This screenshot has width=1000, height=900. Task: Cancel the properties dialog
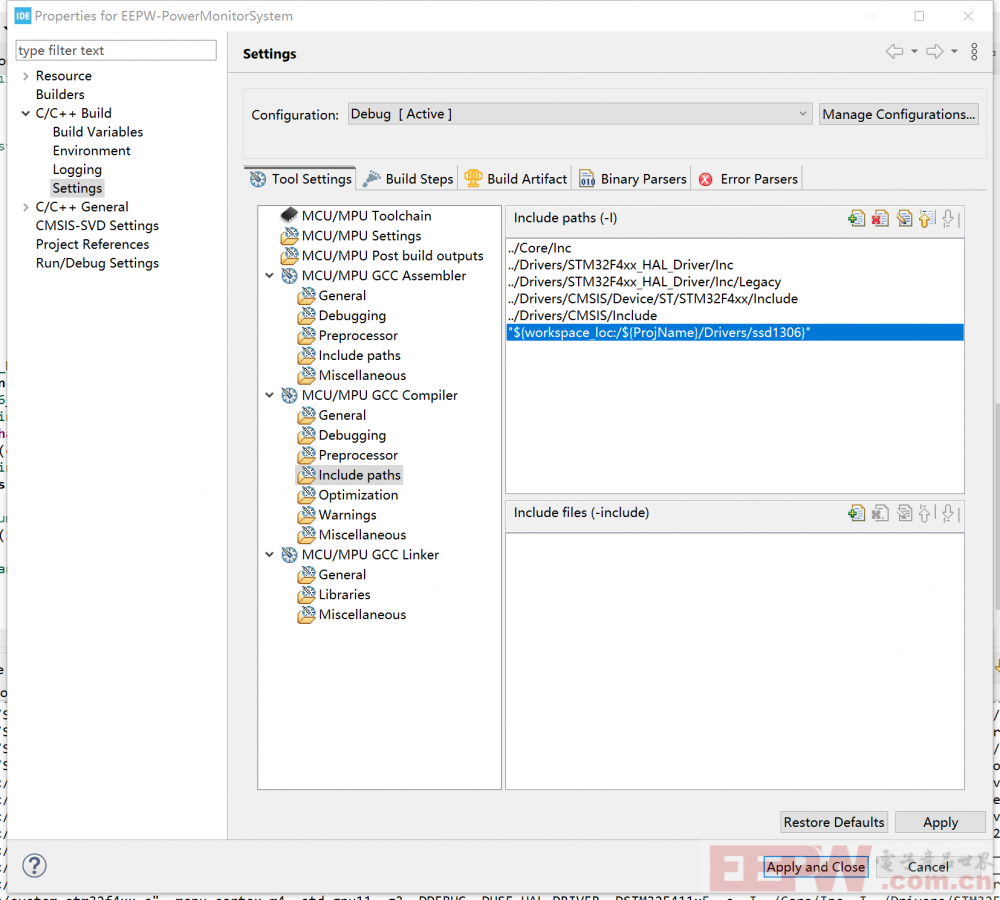coord(928,867)
